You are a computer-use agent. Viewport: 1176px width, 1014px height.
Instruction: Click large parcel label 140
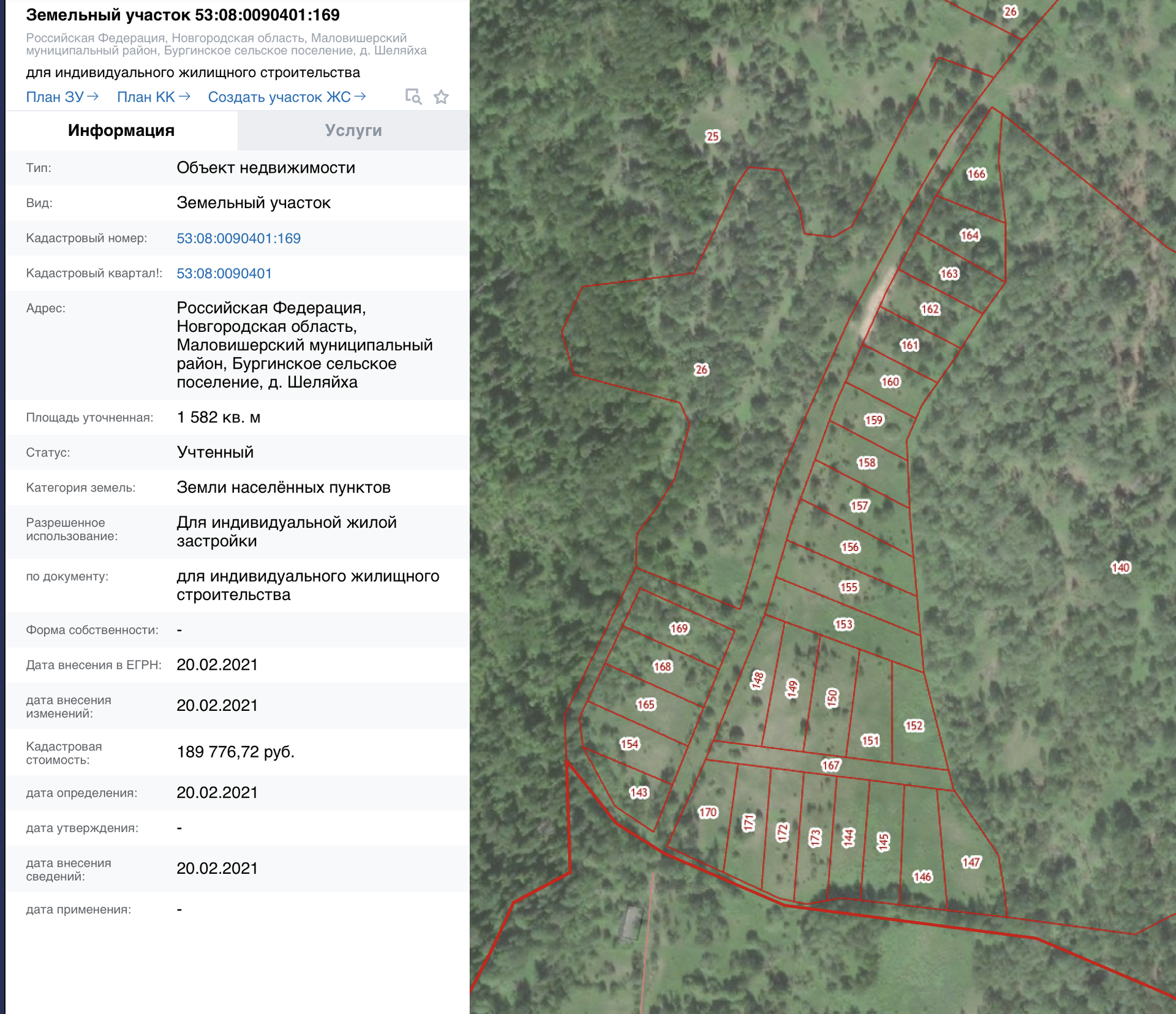[1120, 567]
